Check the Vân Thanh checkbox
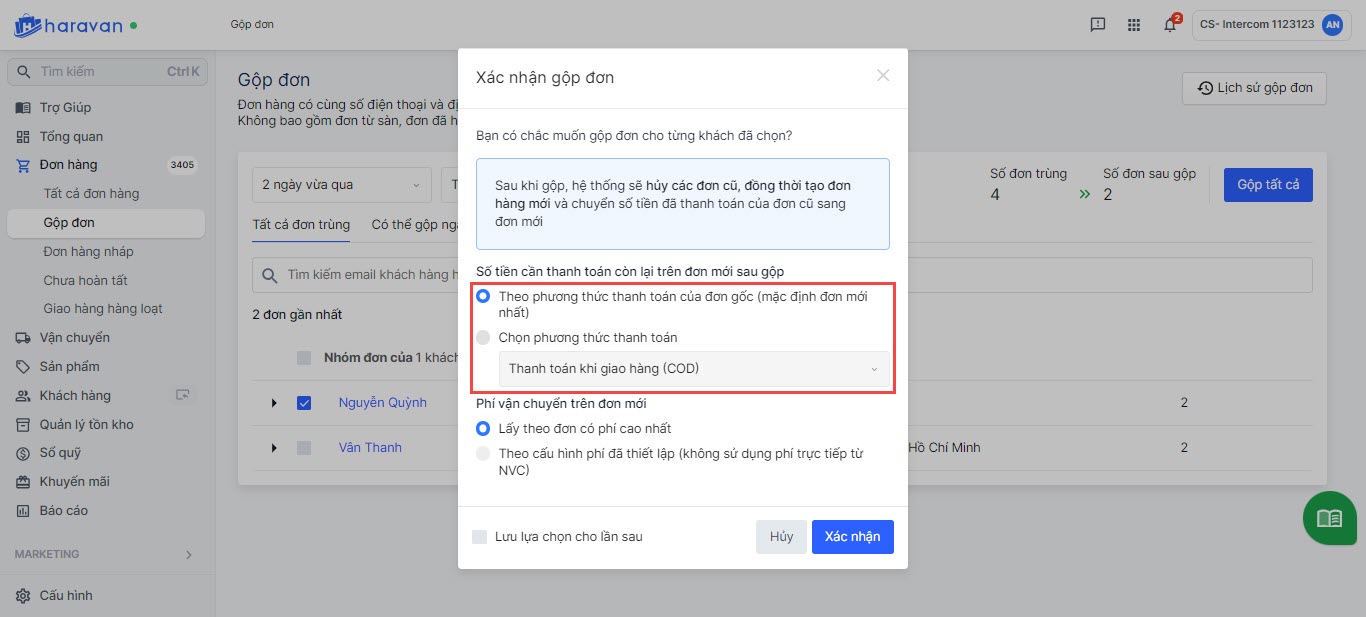This screenshot has width=1366, height=617. pos(304,448)
